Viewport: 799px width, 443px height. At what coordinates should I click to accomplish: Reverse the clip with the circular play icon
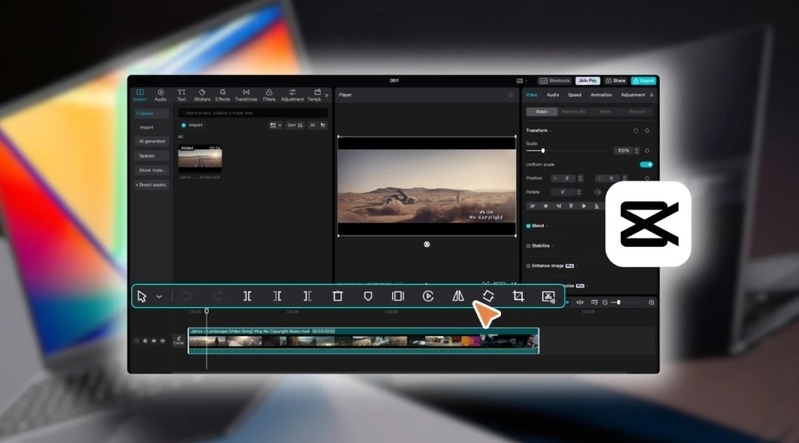click(x=428, y=296)
